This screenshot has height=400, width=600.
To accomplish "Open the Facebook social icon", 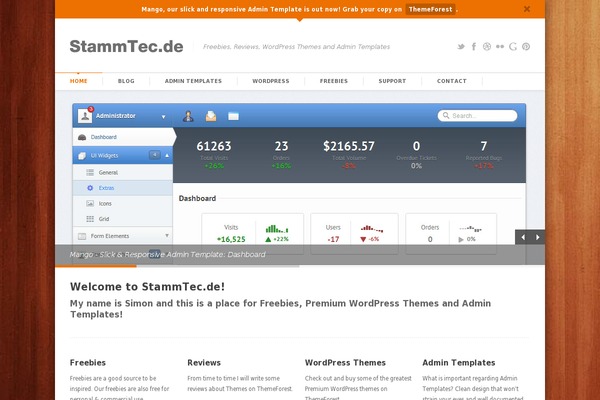I will pos(474,47).
